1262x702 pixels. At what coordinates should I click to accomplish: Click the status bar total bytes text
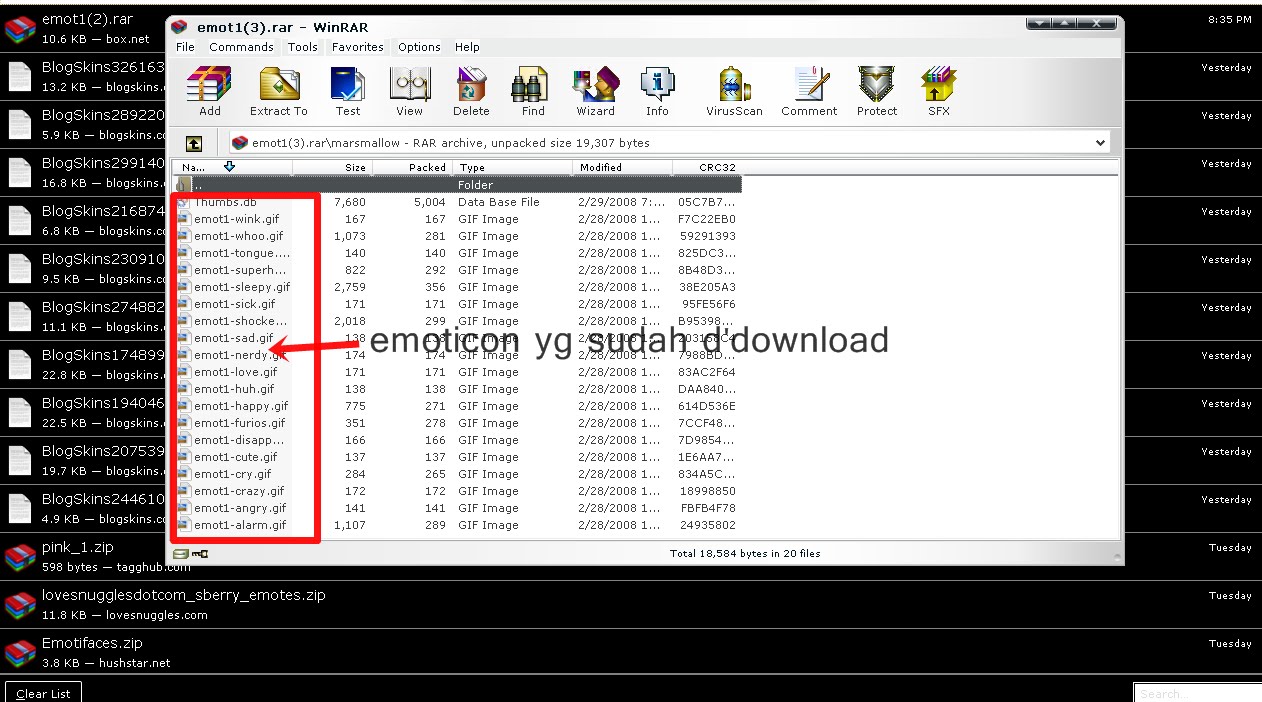click(745, 553)
